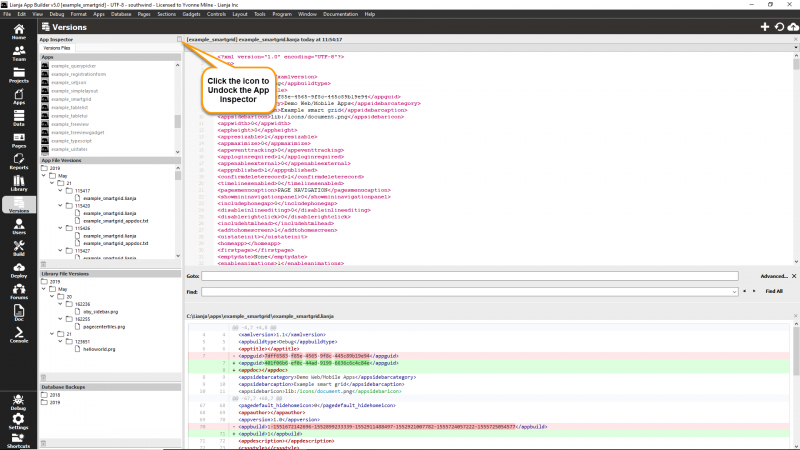Image resolution: width=800 pixels, height=450 pixels.
Task: Collapse the 115417 folder
Action: (60, 190)
